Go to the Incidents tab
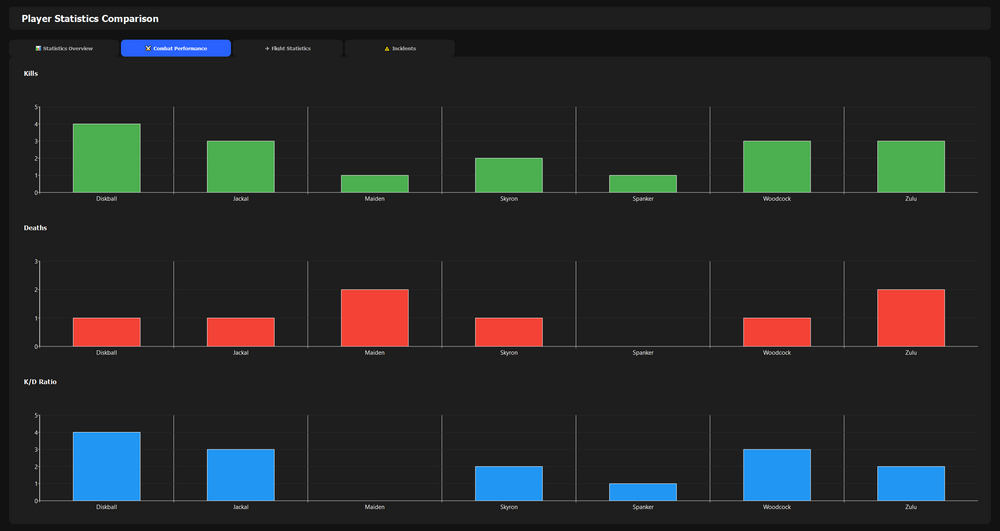The width and height of the screenshot is (1000, 531). [x=400, y=48]
